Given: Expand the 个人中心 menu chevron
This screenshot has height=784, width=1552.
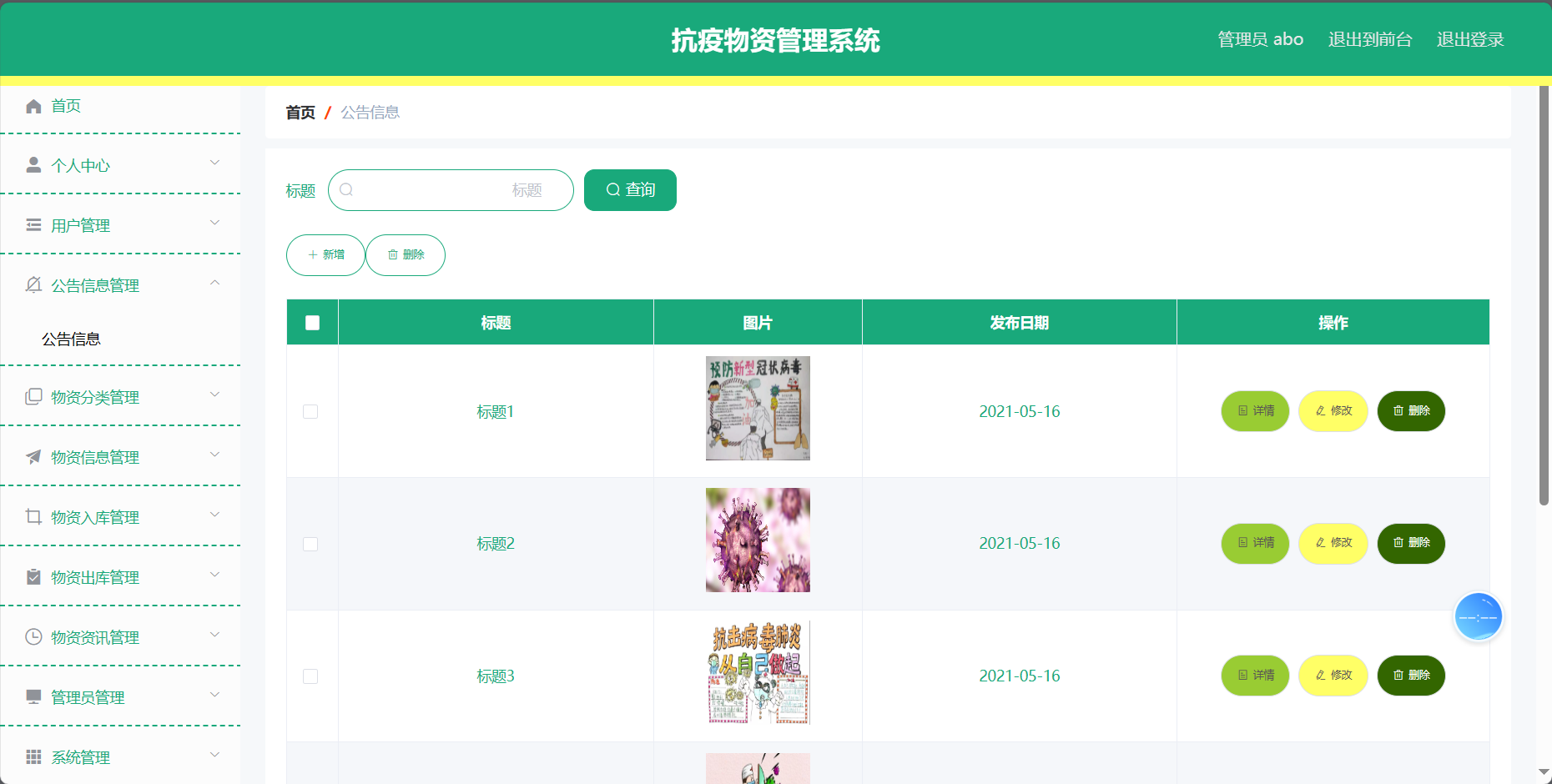Looking at the screenshot, I should point(214,163).
